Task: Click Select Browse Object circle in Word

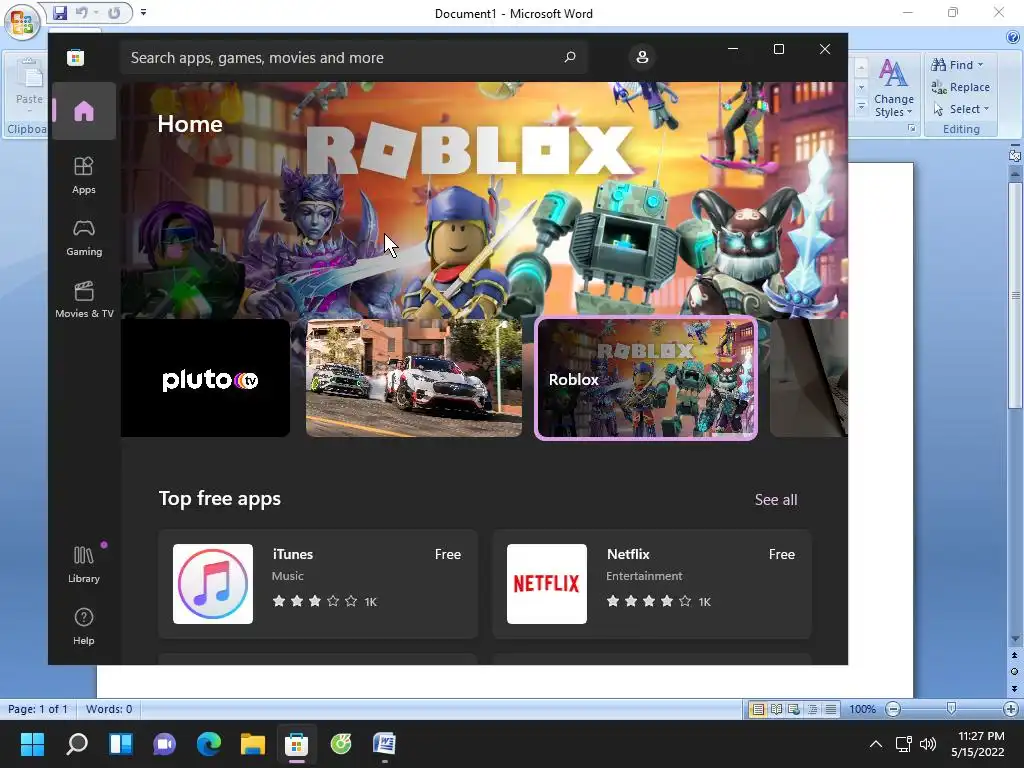Action: point(1014,671)
